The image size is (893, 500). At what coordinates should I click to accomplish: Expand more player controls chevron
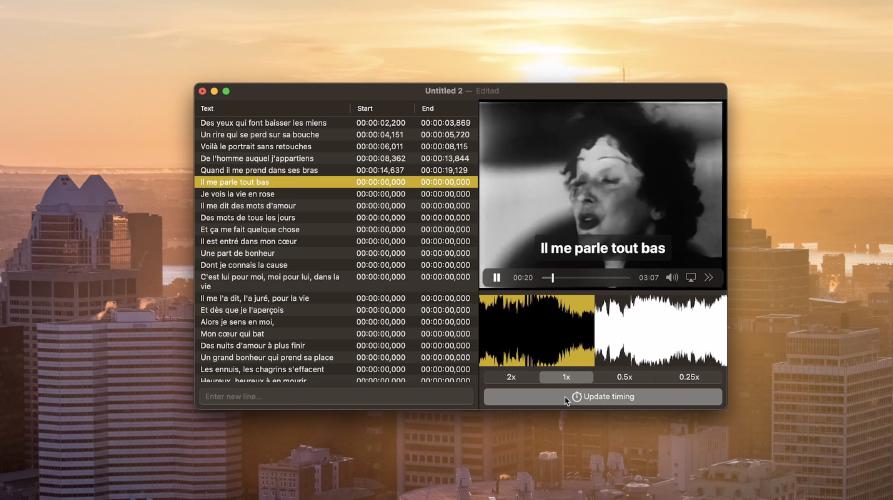(709, 277)
